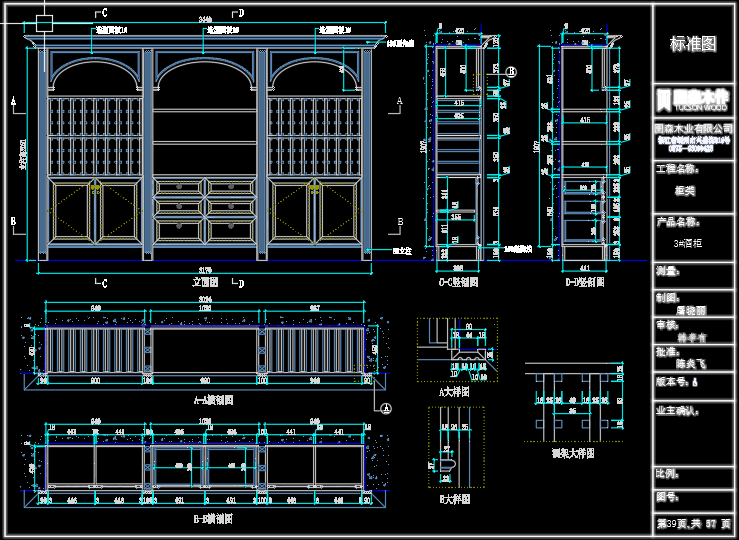Select the 3#酒柜 product name text
The height and width of the screenshot is (540, 739).
point(688,243)
